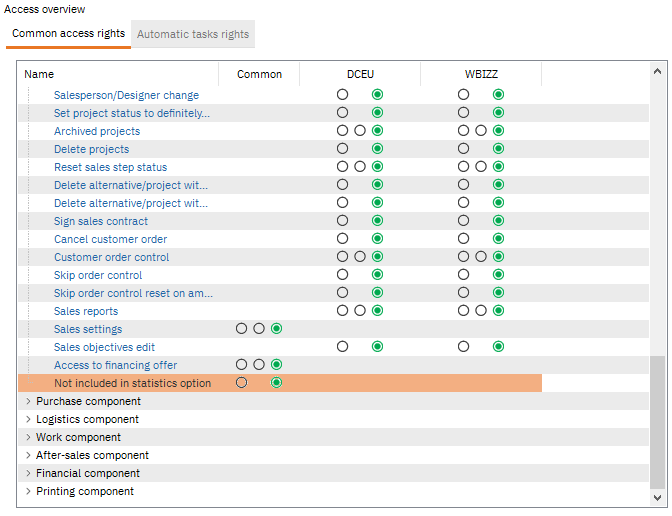The height and width of the screenshot is (516, 672).
Task: Switch to the Automatic tasks rights tab
Action: click(x=193, y=34)
